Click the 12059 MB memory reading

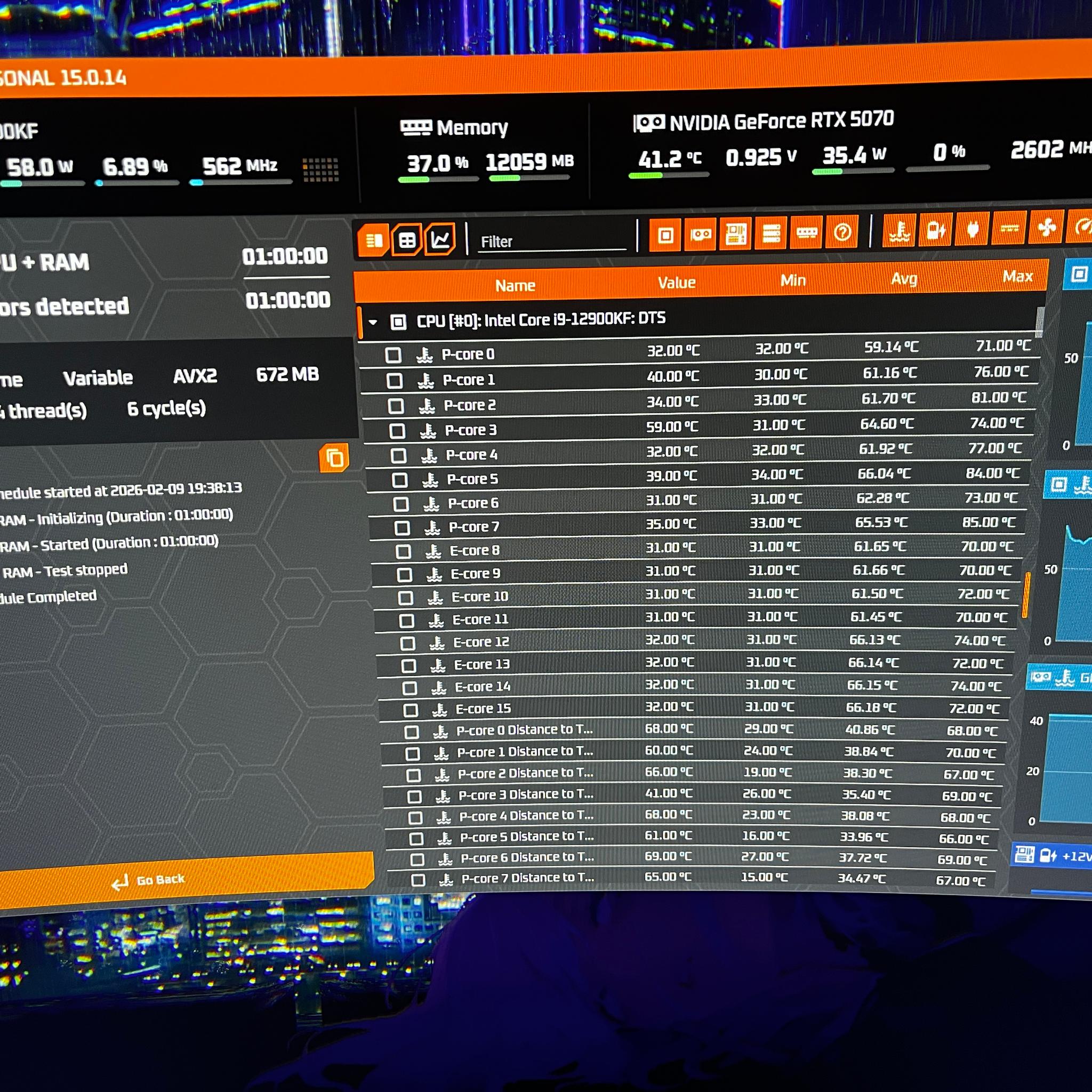tap(529, 162)
